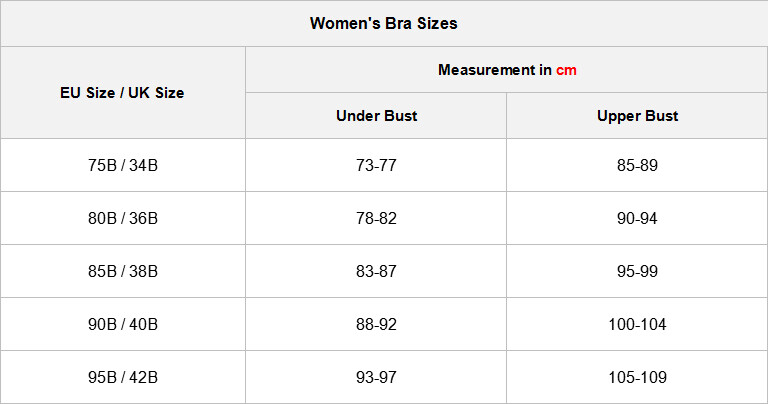Click the 95B / 42B size cell
This screenshot has height=404, width=768.
[x=122, y=377]
